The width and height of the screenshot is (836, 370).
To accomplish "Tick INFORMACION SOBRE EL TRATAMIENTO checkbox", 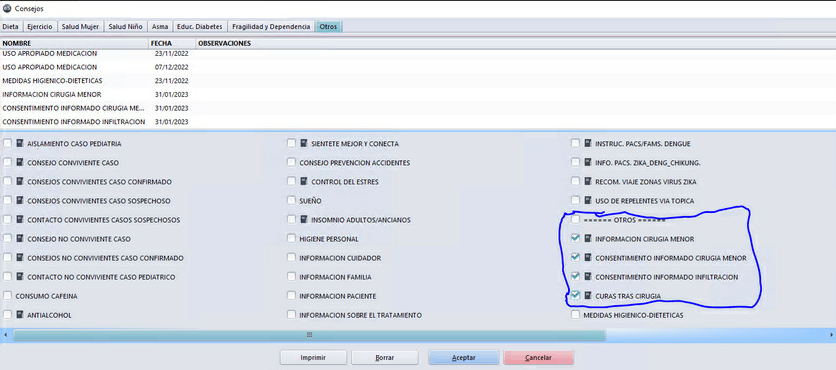I will click(x=291, y=315).
